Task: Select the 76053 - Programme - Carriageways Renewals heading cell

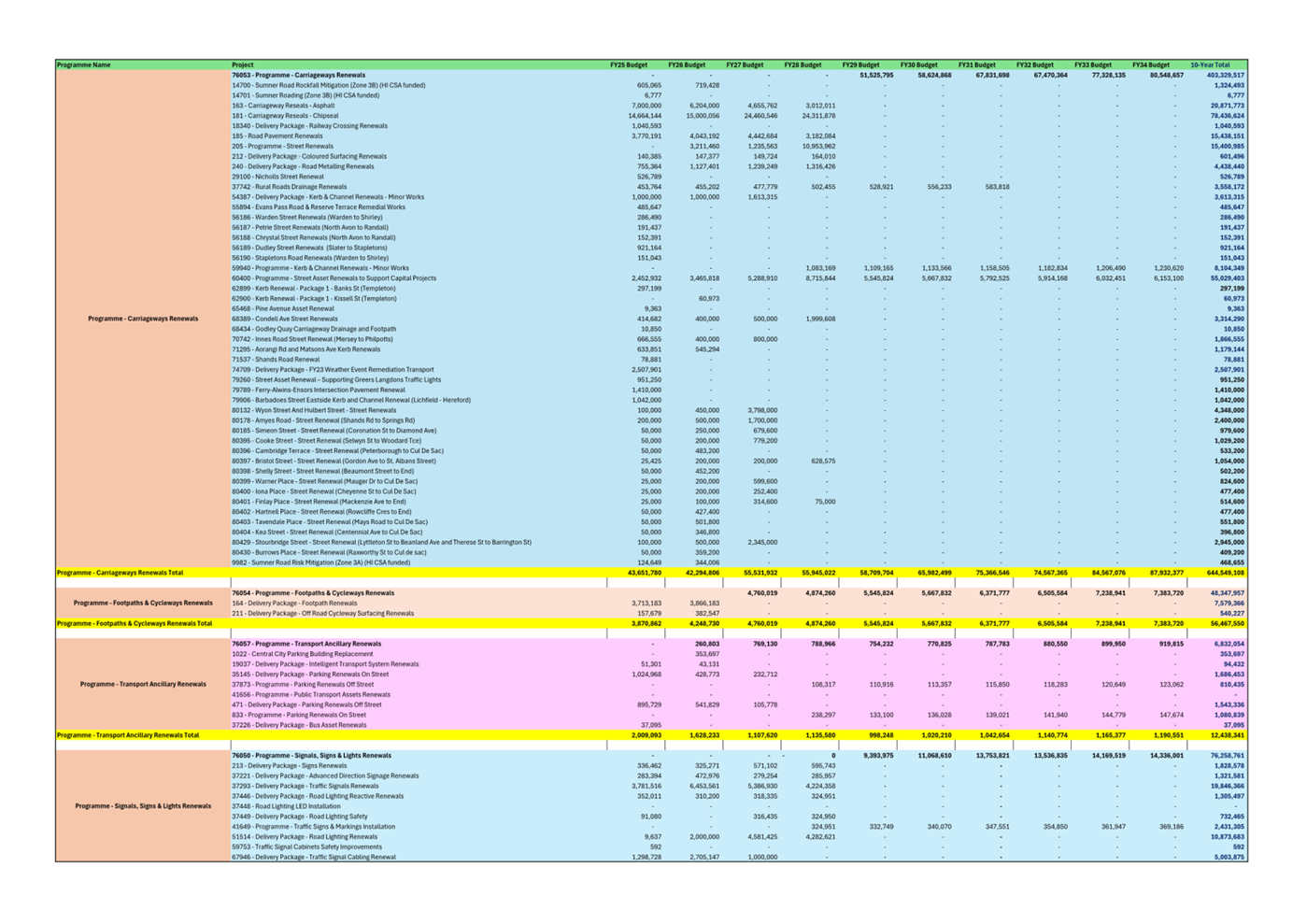Action: click(x=298, y=76)
